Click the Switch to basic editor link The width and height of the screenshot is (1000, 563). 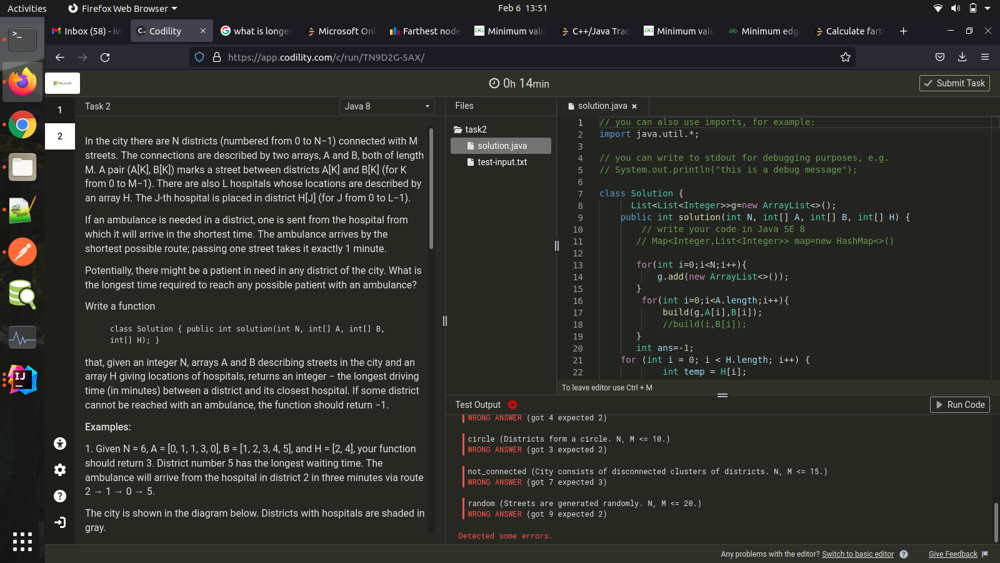(x=857, y=554)
